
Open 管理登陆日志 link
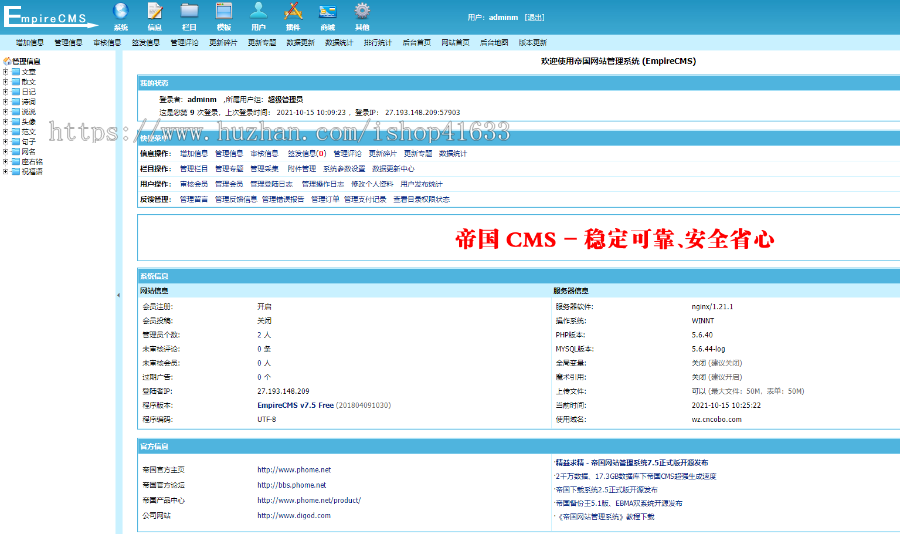(x=271, y=184)
